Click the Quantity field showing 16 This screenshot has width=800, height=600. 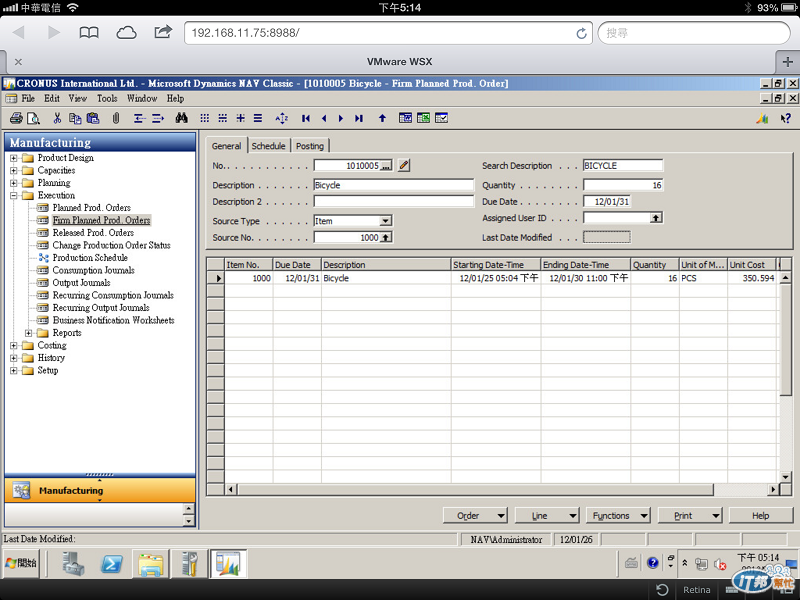(623, 185)
